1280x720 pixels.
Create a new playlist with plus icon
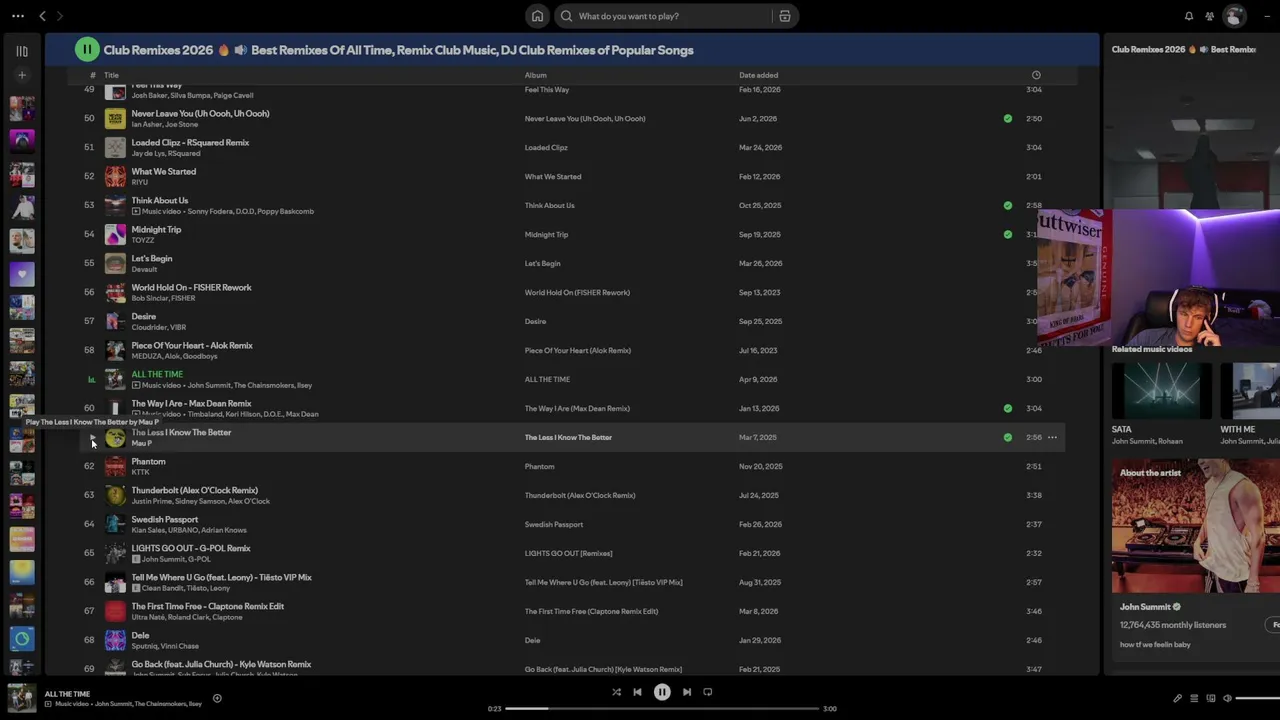click(22, 75)
